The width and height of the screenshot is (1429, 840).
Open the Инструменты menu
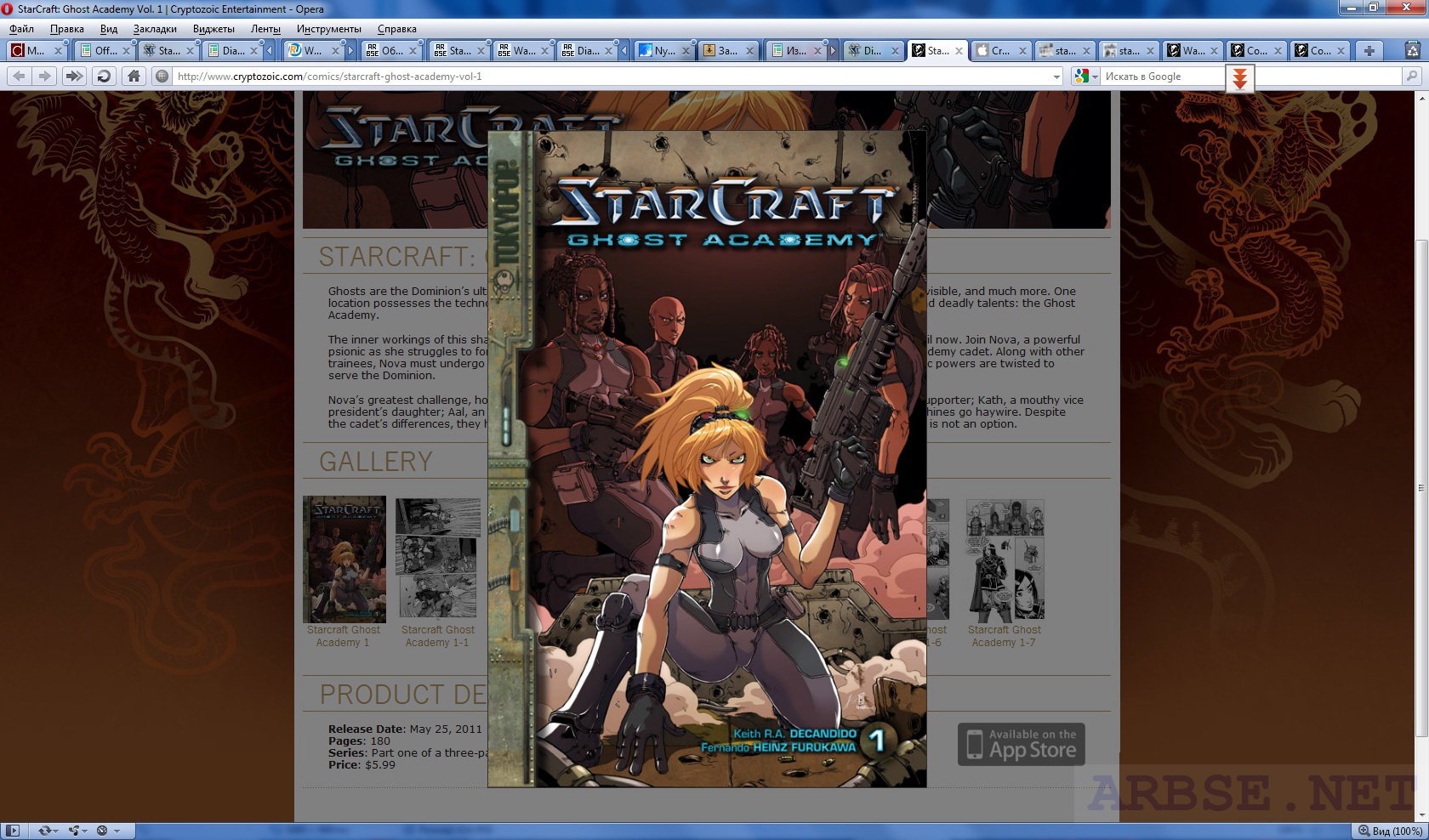328,29
